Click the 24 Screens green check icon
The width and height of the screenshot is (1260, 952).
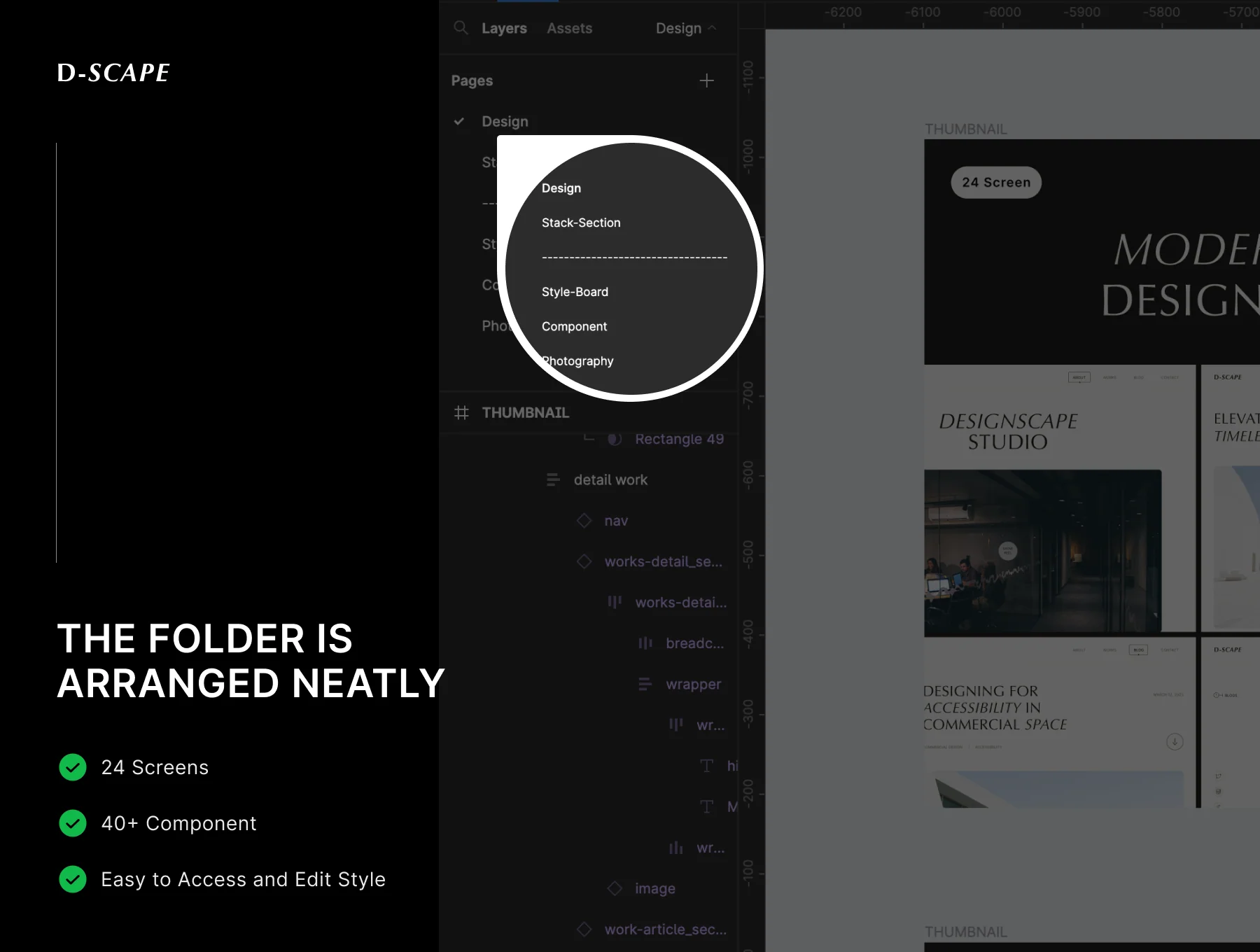73,767
